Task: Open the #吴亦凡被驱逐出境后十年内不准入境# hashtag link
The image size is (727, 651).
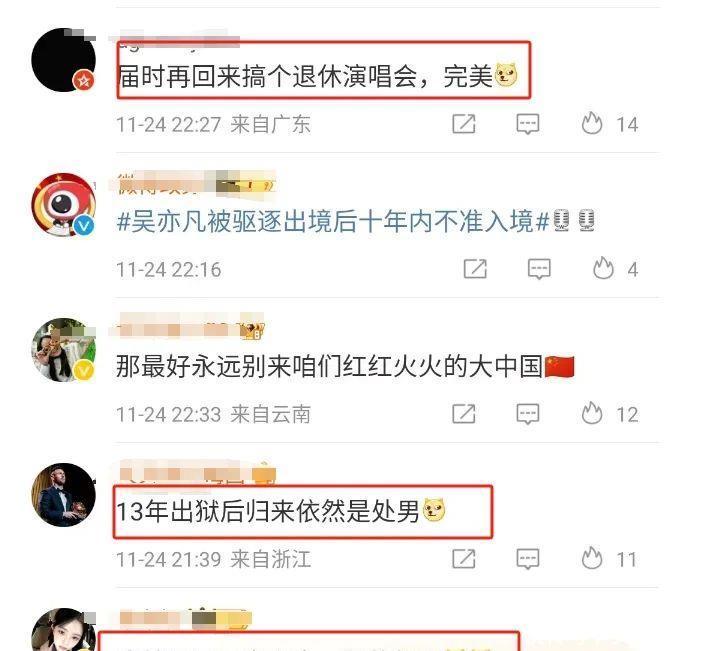Action: click(333, 221)
